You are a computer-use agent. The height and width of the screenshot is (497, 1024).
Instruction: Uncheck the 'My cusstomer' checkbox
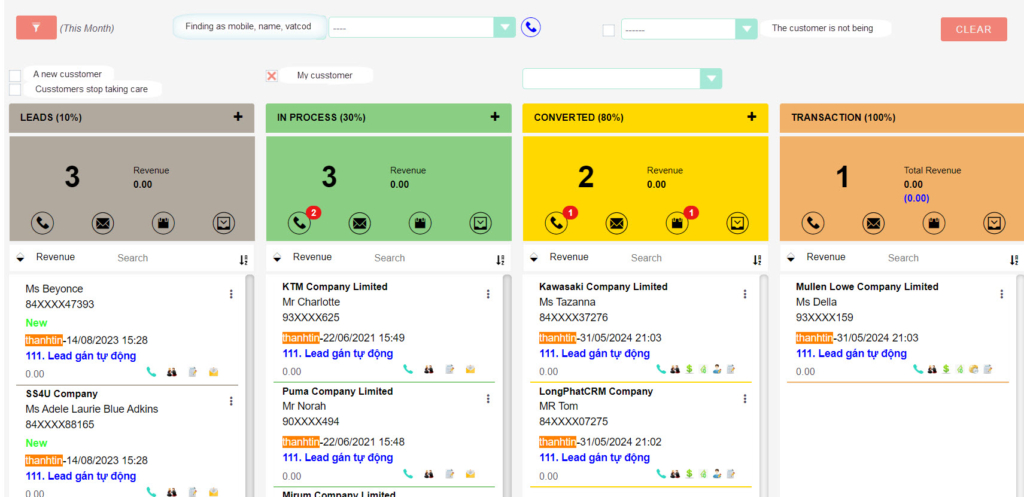point(271,75)
